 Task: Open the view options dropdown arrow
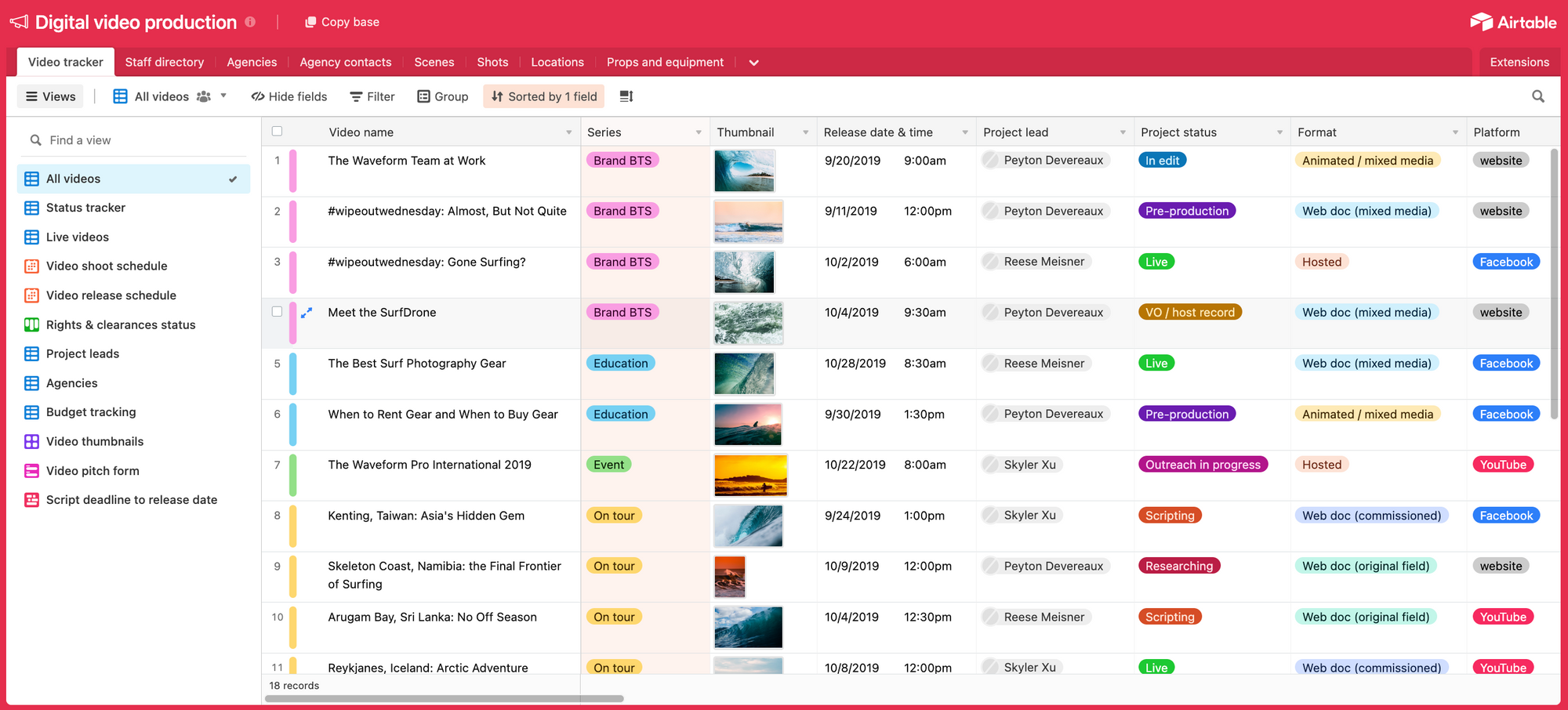click(x=223, y=96)
